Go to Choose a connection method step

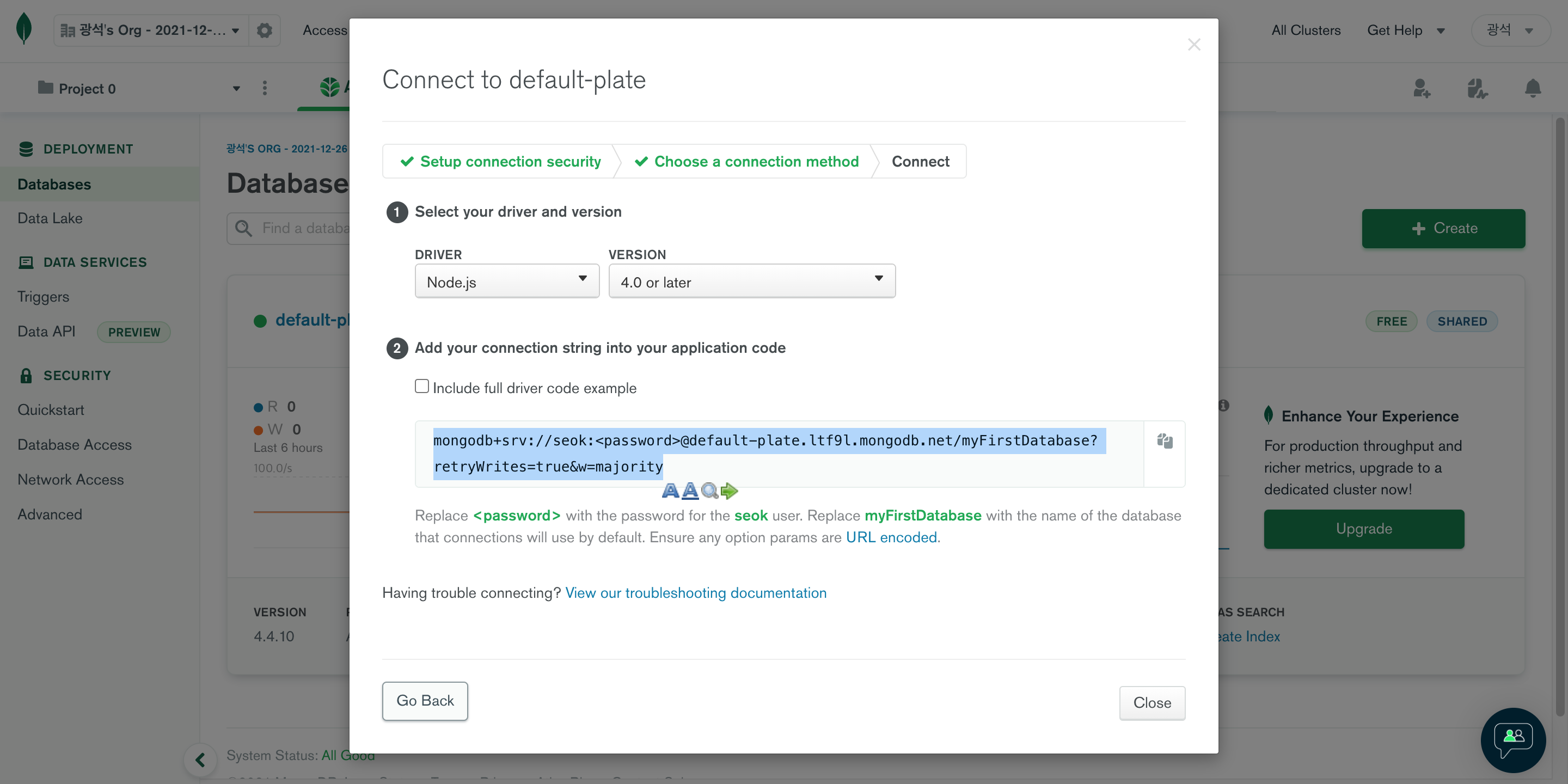coord(746,161)
